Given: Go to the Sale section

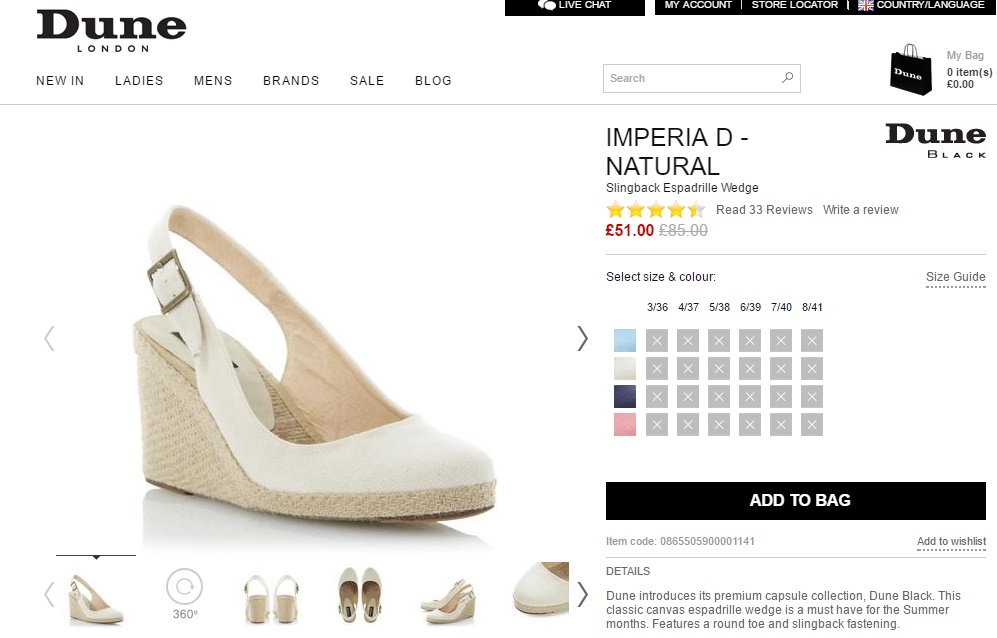Looking at the screenshot, I should [367, 81].
